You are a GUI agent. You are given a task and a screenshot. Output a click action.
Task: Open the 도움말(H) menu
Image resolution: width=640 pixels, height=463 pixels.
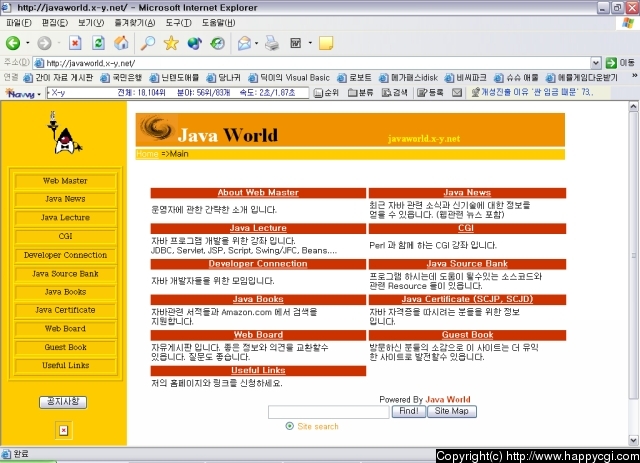[218, 23]
